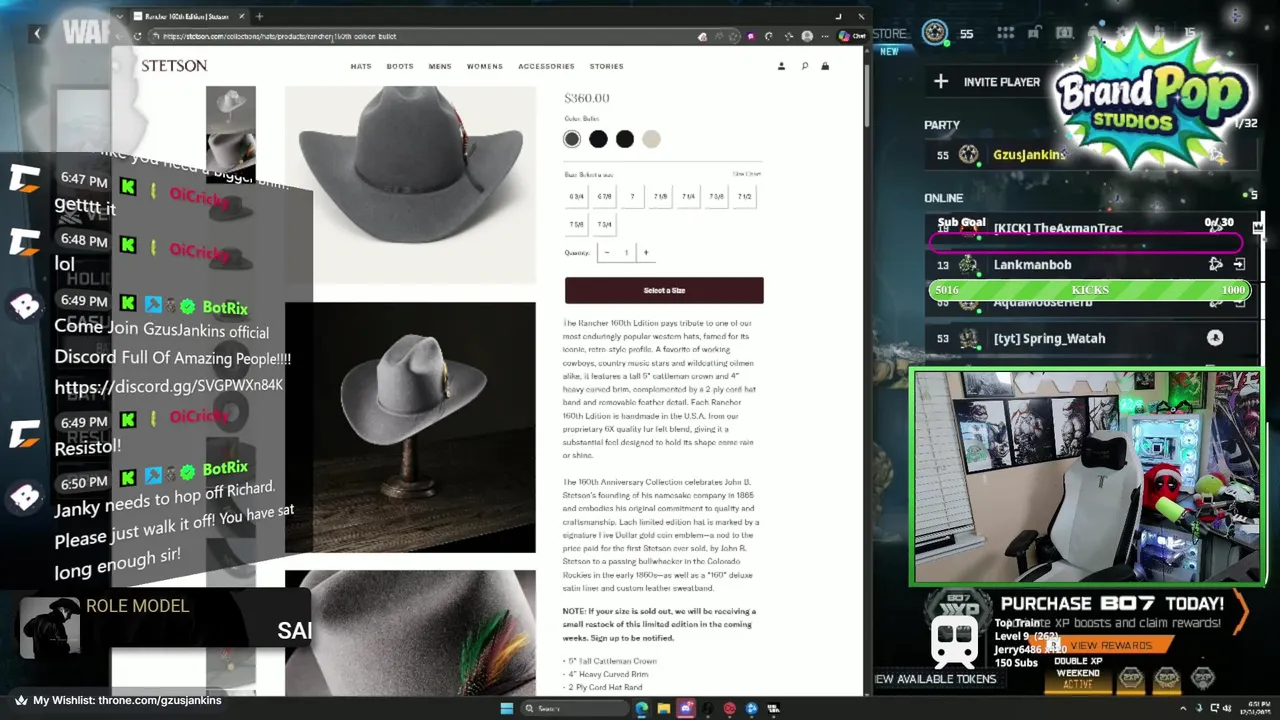Screen dimensions: 1280x720
Task: Select online friend Lankmanbob
Action: click(1032, 265)
